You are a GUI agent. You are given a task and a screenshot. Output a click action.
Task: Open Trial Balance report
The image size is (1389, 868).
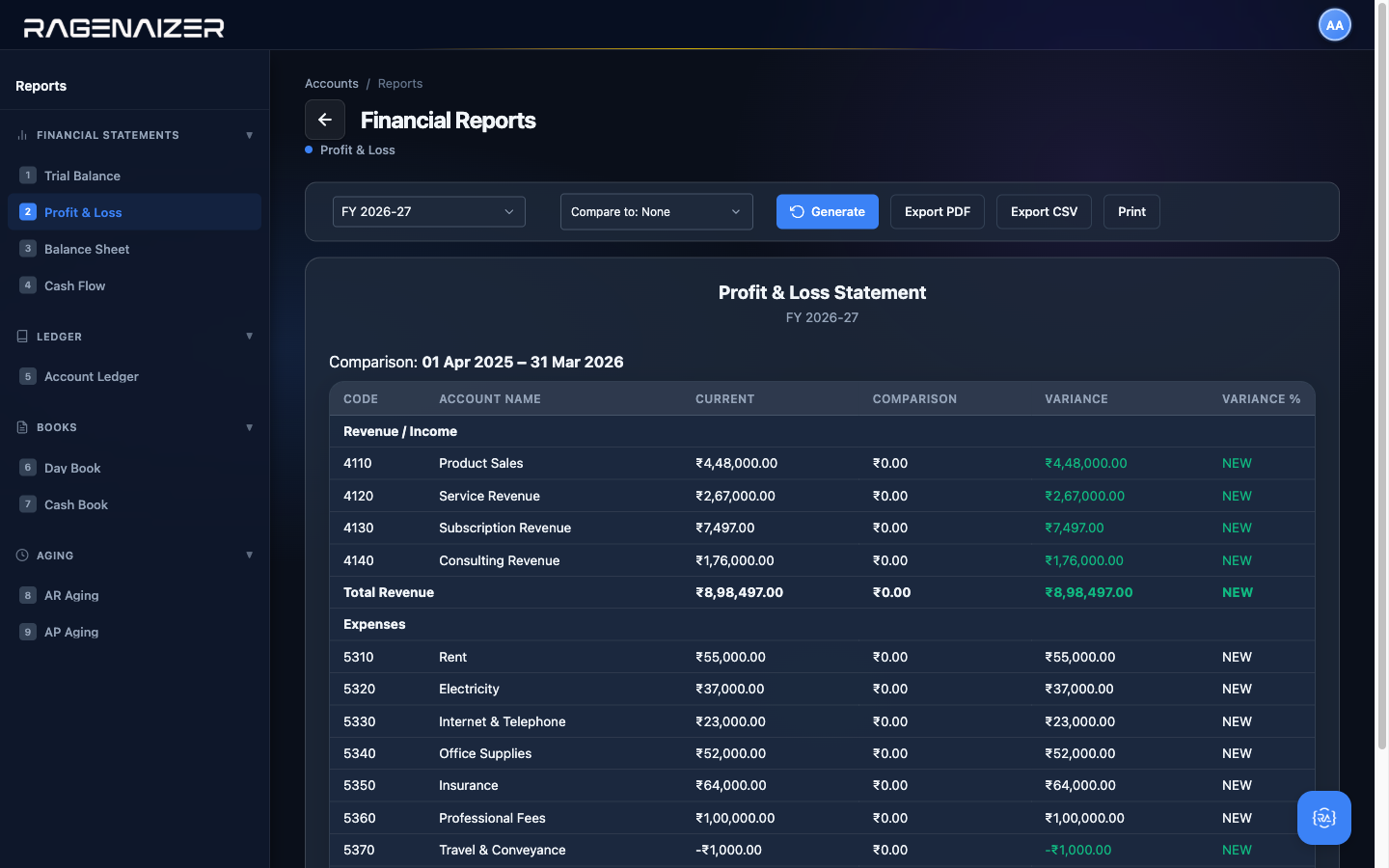[134, 176]
